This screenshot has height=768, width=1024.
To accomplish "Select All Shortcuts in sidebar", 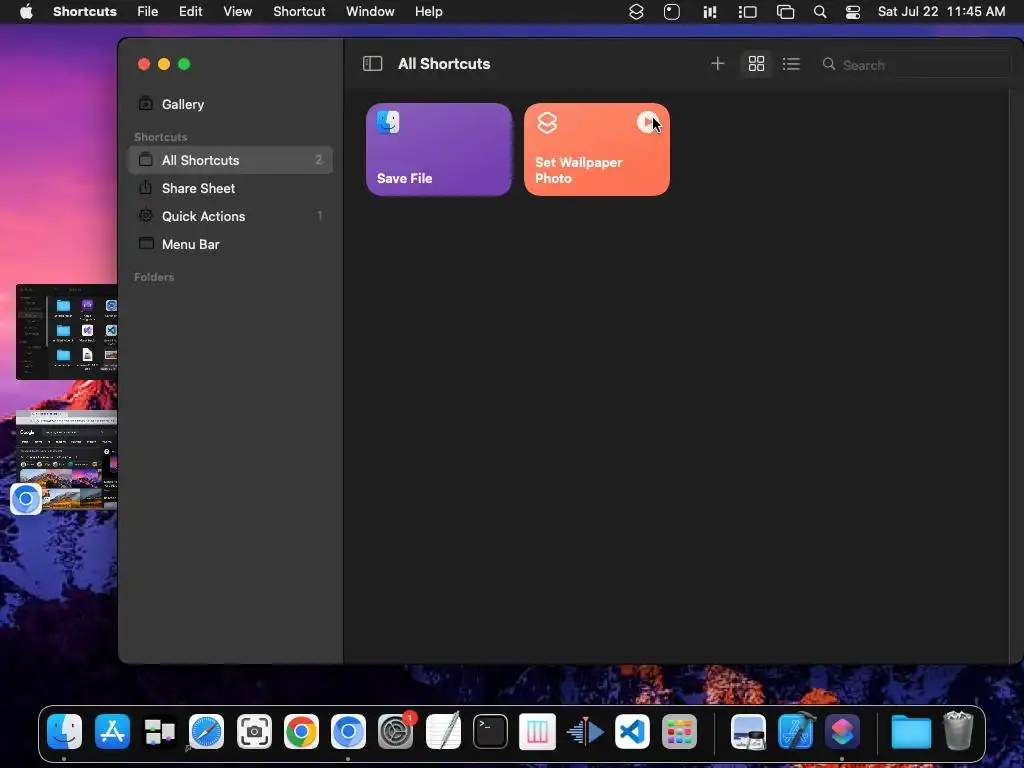I will point(231,160).
